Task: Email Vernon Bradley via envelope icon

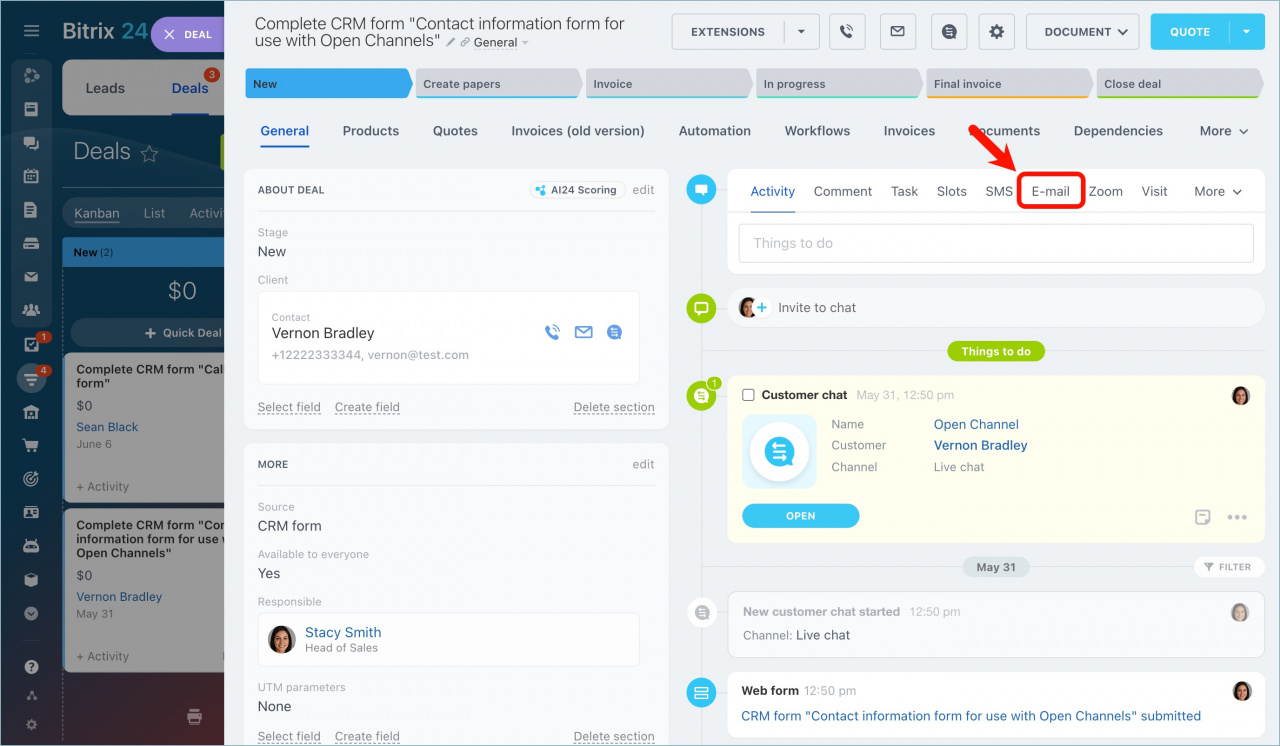Action: [584, 332]
